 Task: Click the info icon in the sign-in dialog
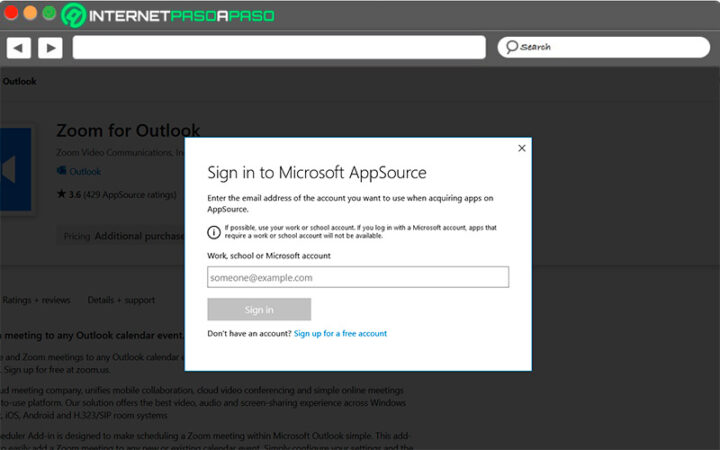point(214,232)
